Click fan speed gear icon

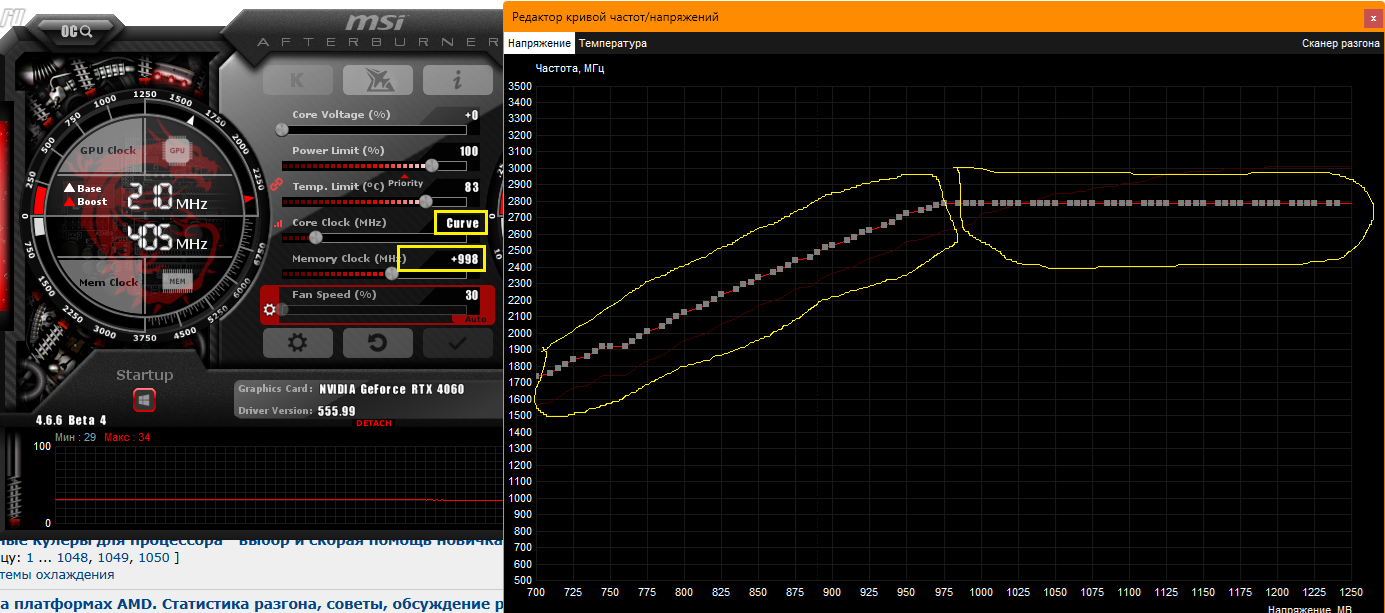click(269, 309)
